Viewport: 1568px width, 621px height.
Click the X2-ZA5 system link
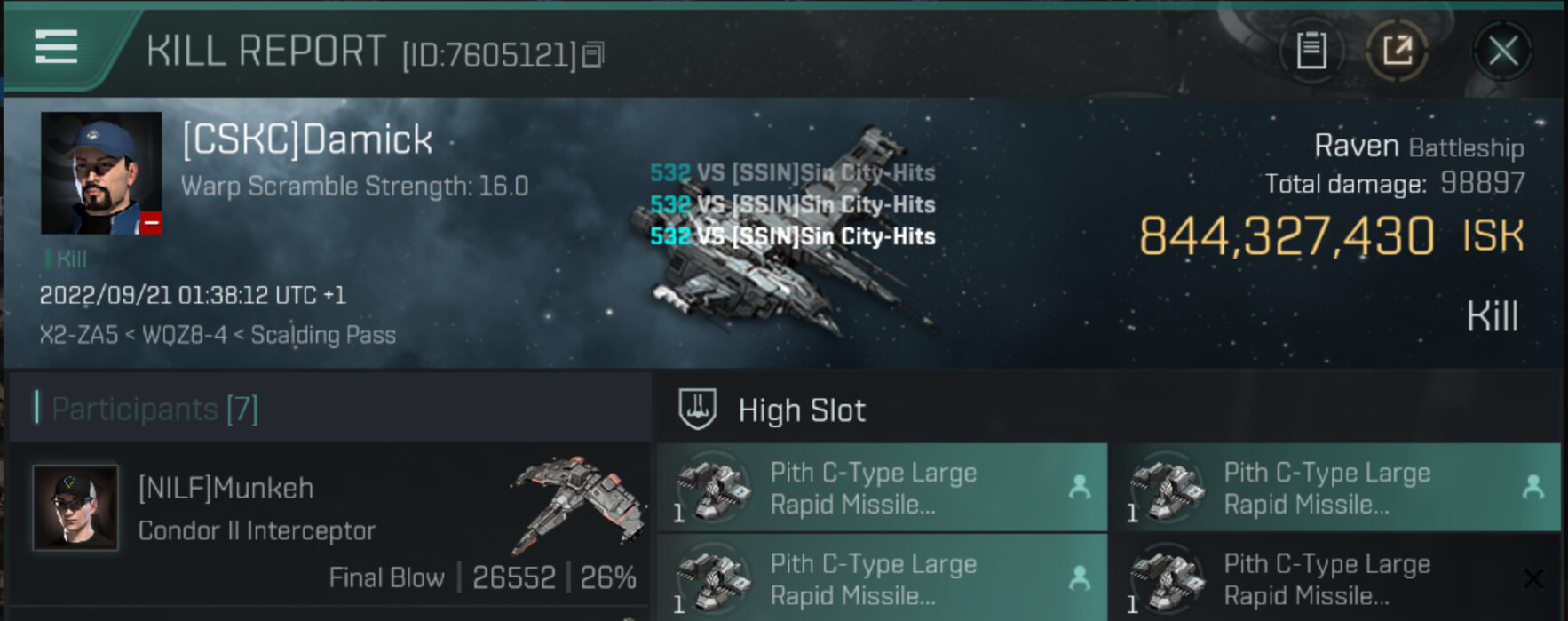78,335
